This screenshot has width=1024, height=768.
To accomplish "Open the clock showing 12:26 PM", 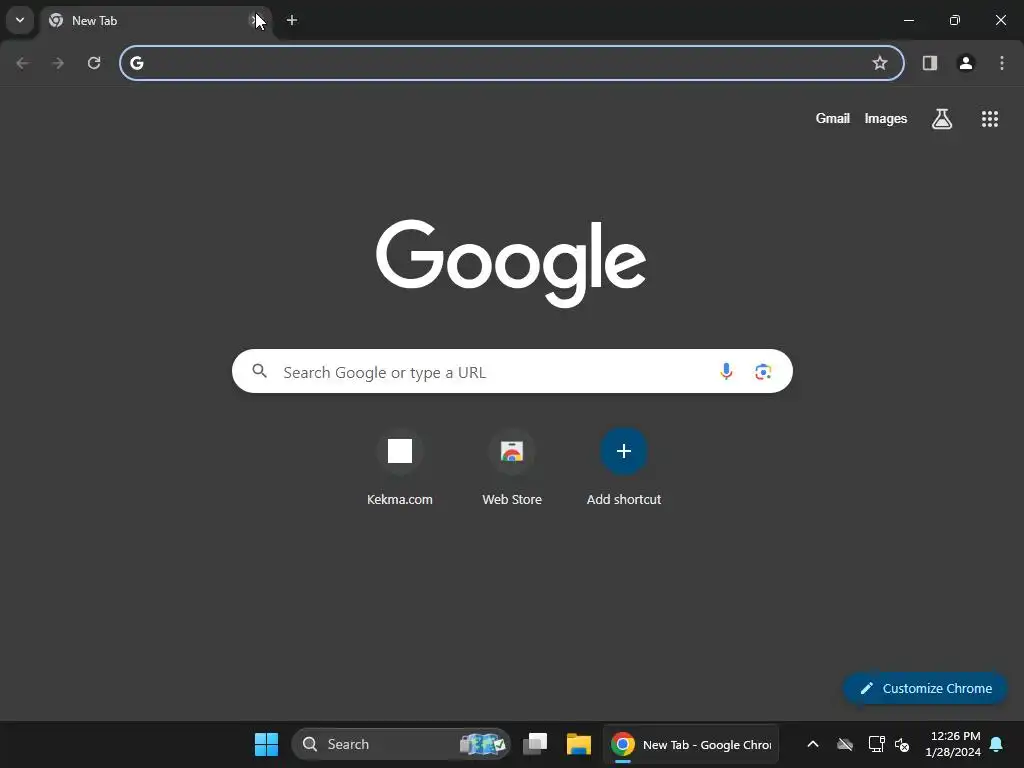I will point(953,744).
